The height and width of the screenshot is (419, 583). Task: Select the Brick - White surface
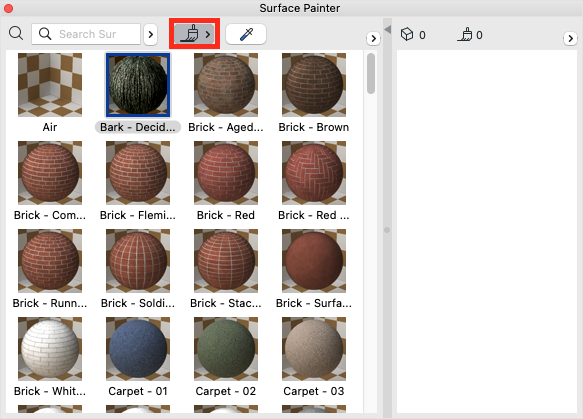coord(50,349)
